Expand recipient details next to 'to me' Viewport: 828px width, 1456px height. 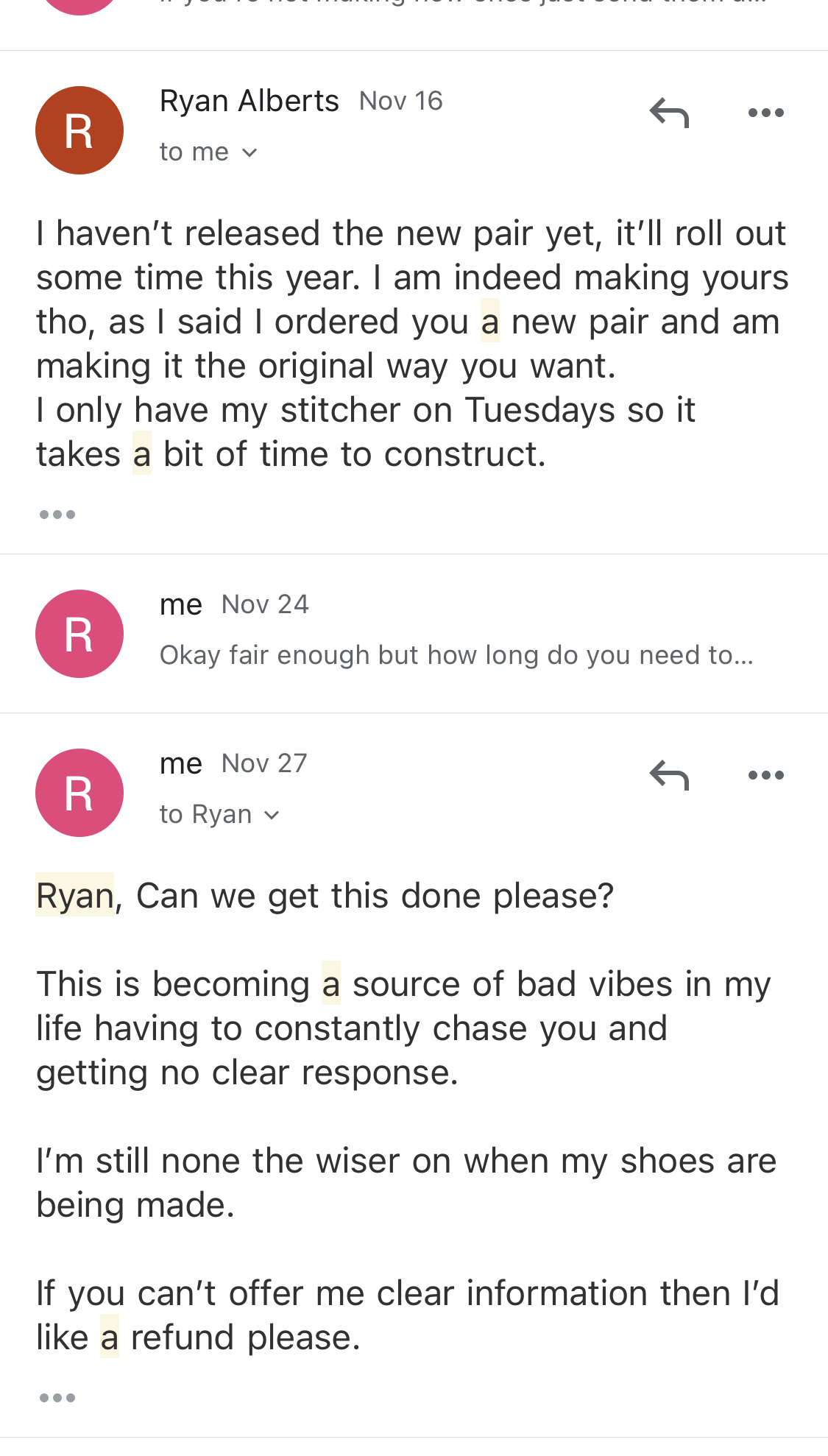[x=250, y=152]
